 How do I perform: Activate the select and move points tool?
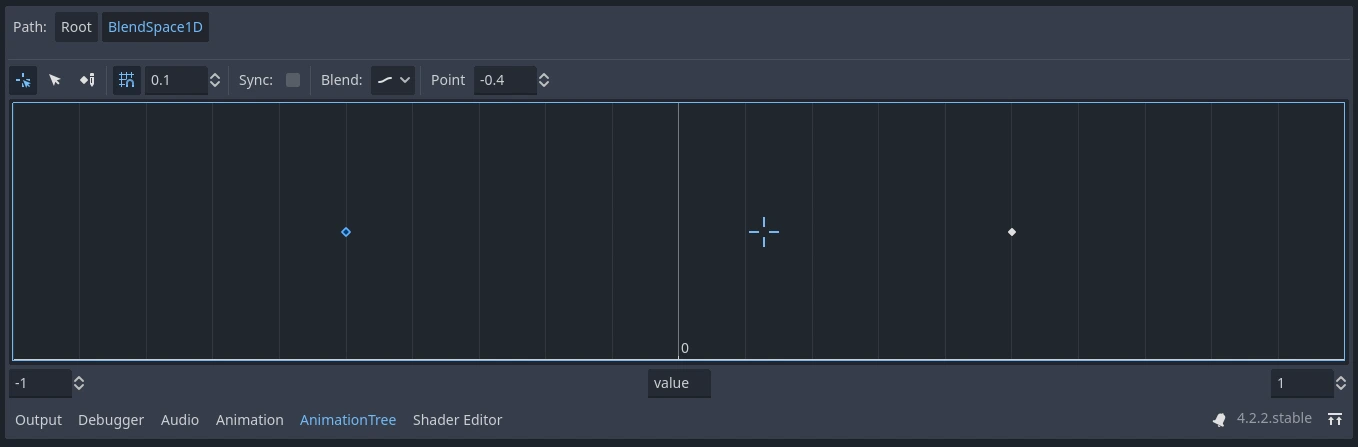click(x=55, y=80)
